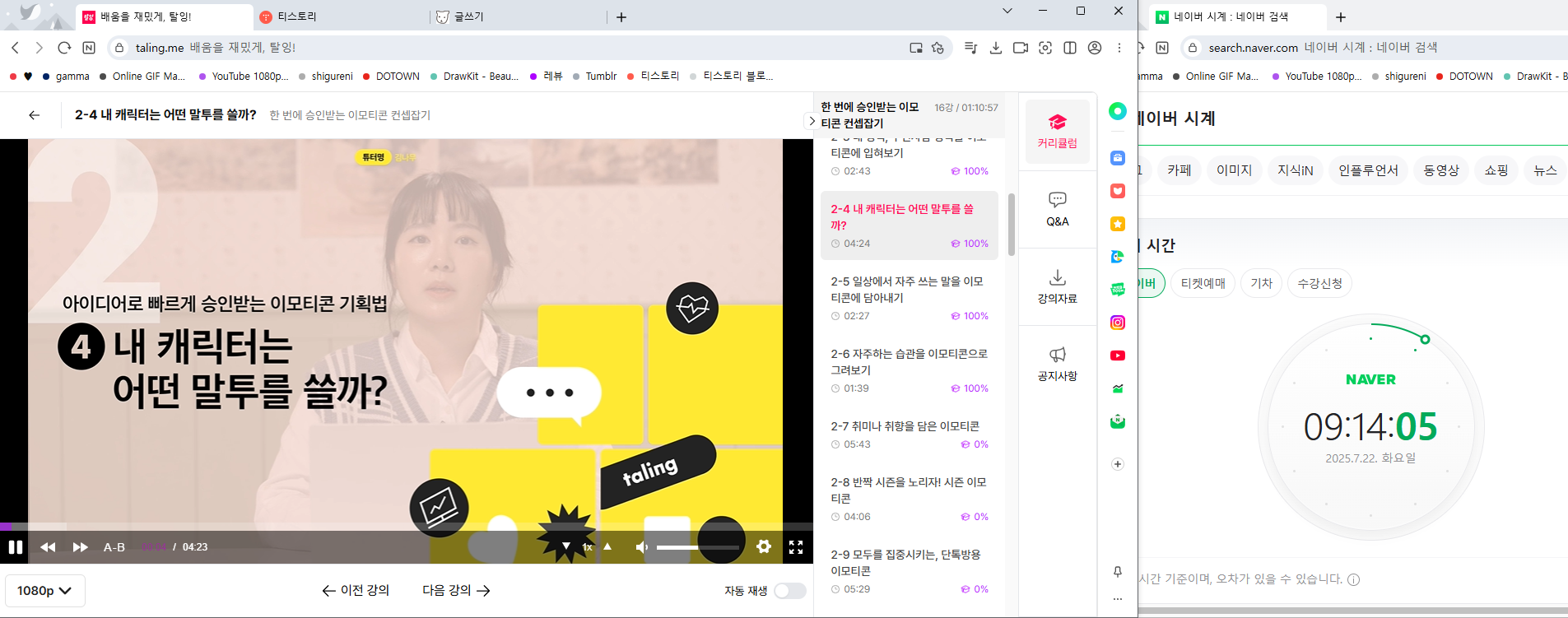Add a sidebar app with the plus icon
This screenshot has height=618, width=1568.
pos(1118,464)
